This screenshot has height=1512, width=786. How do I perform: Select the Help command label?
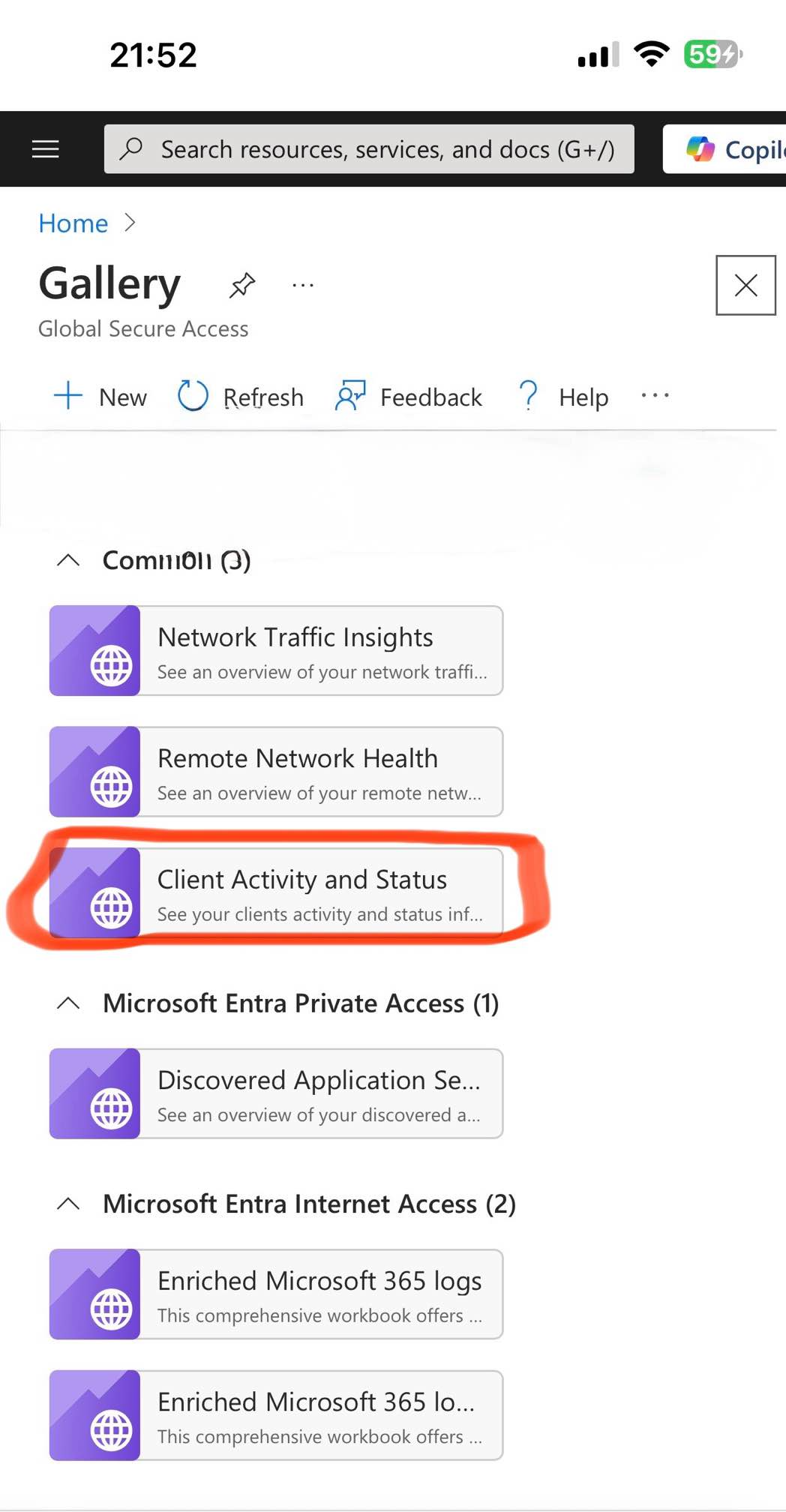[583, 397]
